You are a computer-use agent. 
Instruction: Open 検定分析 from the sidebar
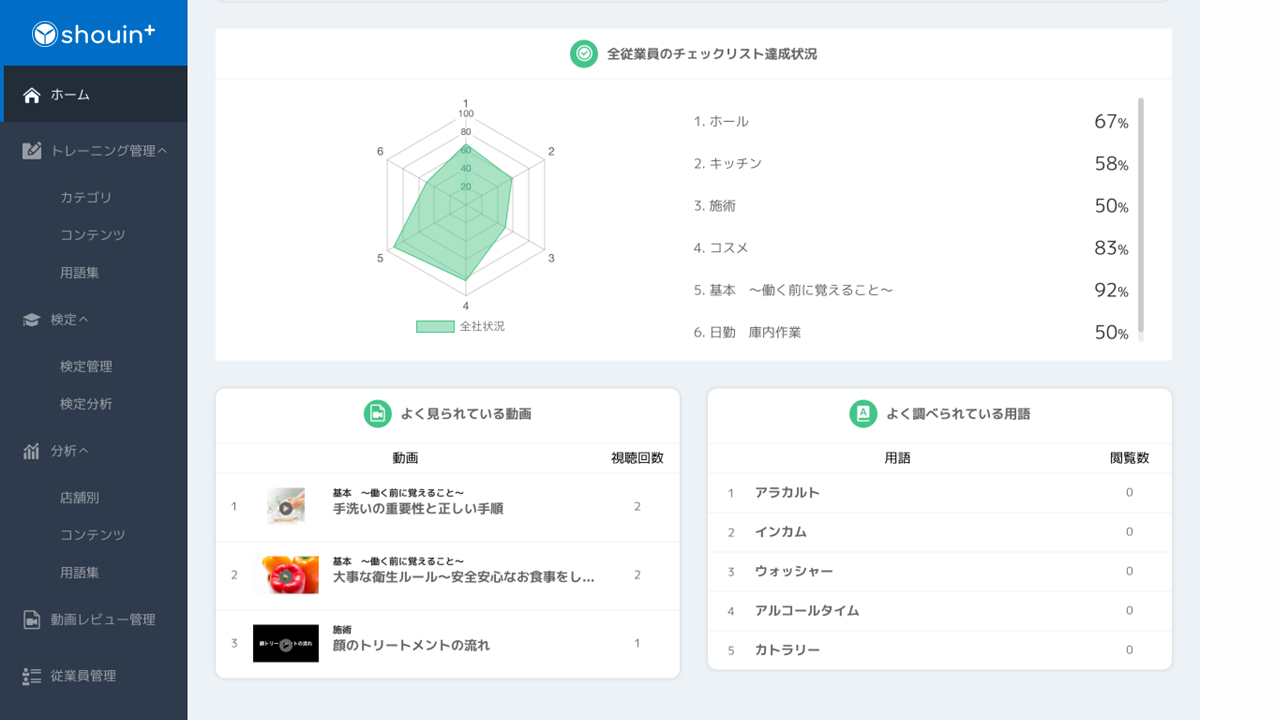(84, 404)
